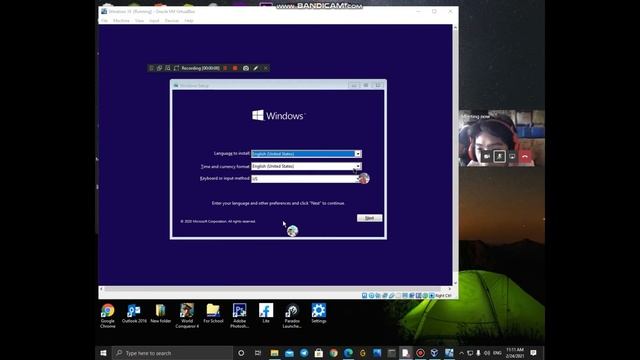The image size is (640, 360).
Task: Click the system tray microphone icon
Action: [478, 353]
